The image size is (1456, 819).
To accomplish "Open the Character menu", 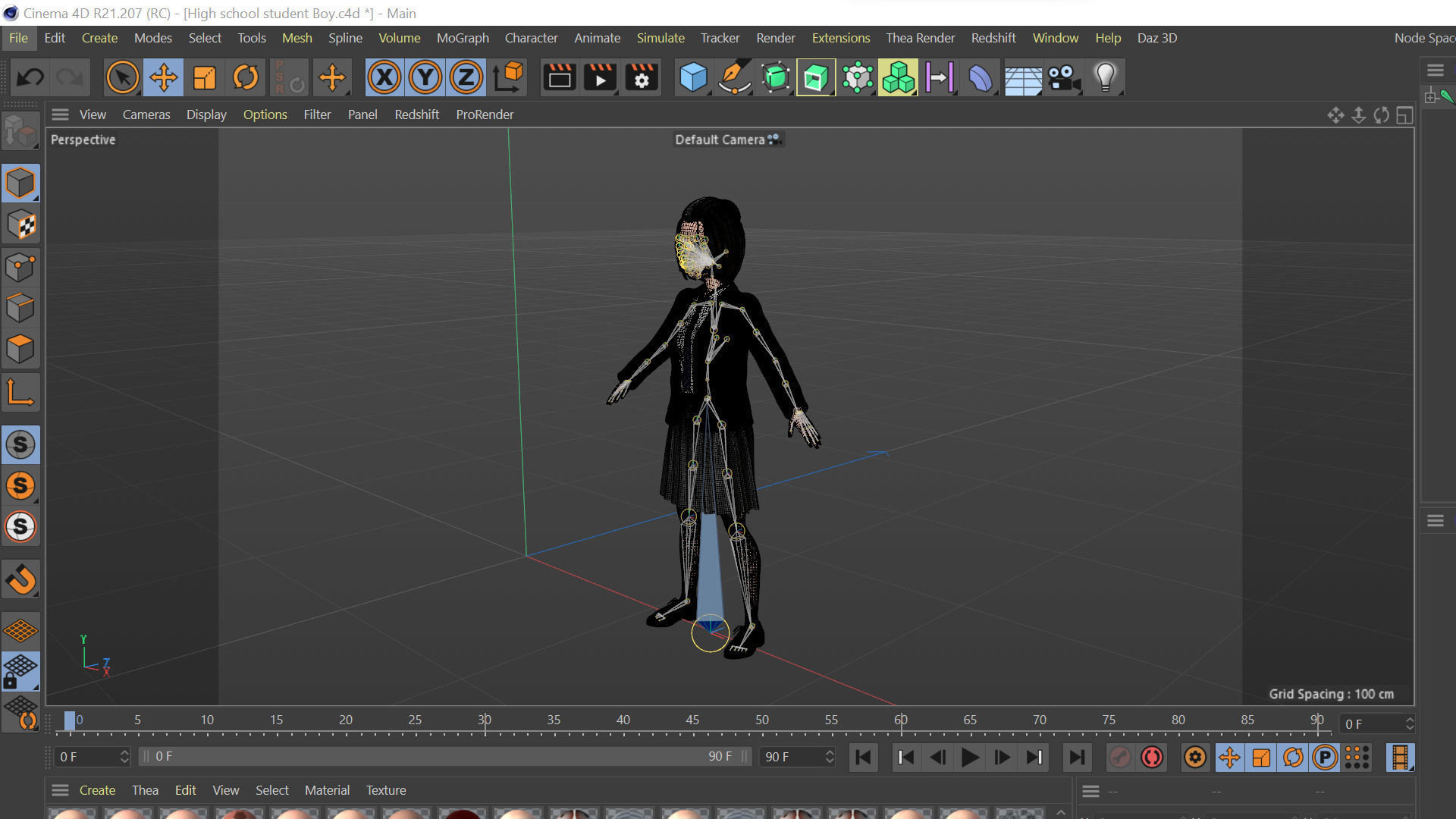I will click(x=531, y=38).
